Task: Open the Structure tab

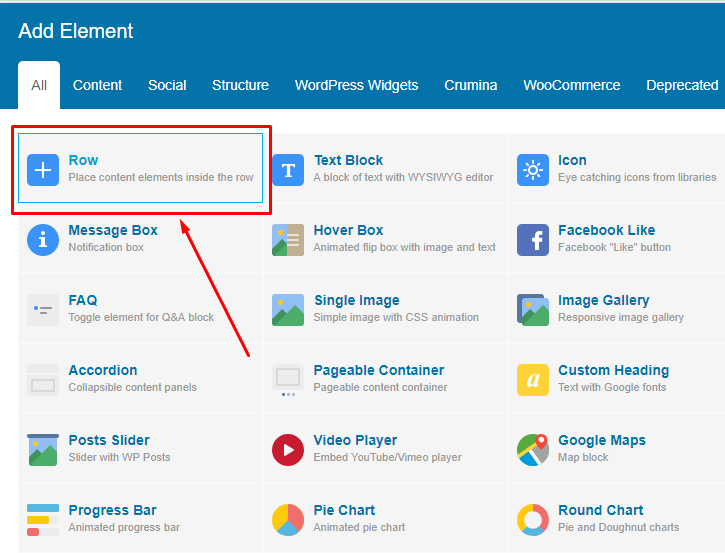Action: point(240,85)
